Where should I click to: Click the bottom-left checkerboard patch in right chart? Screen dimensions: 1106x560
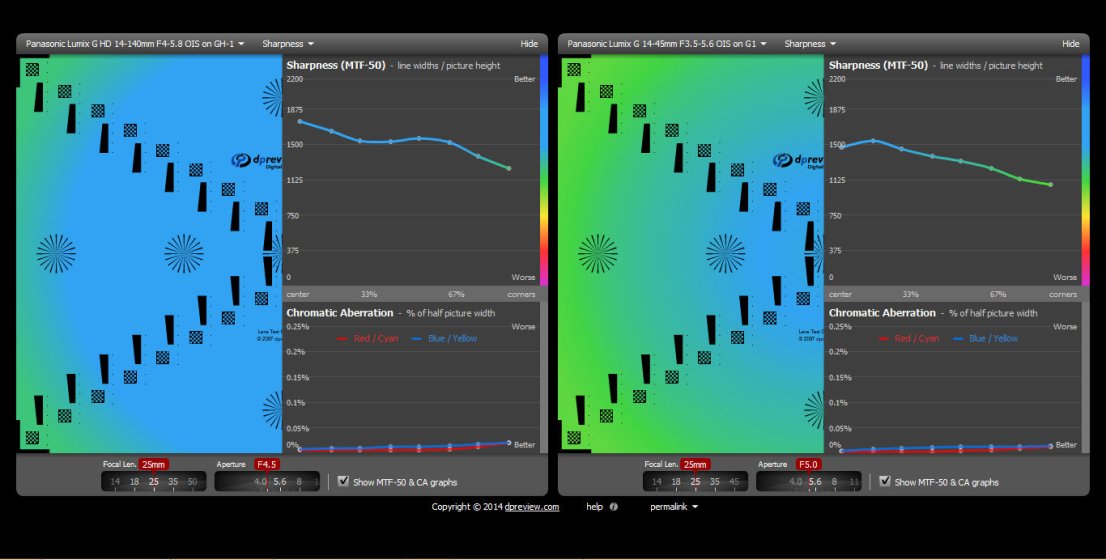click(574, 438)
